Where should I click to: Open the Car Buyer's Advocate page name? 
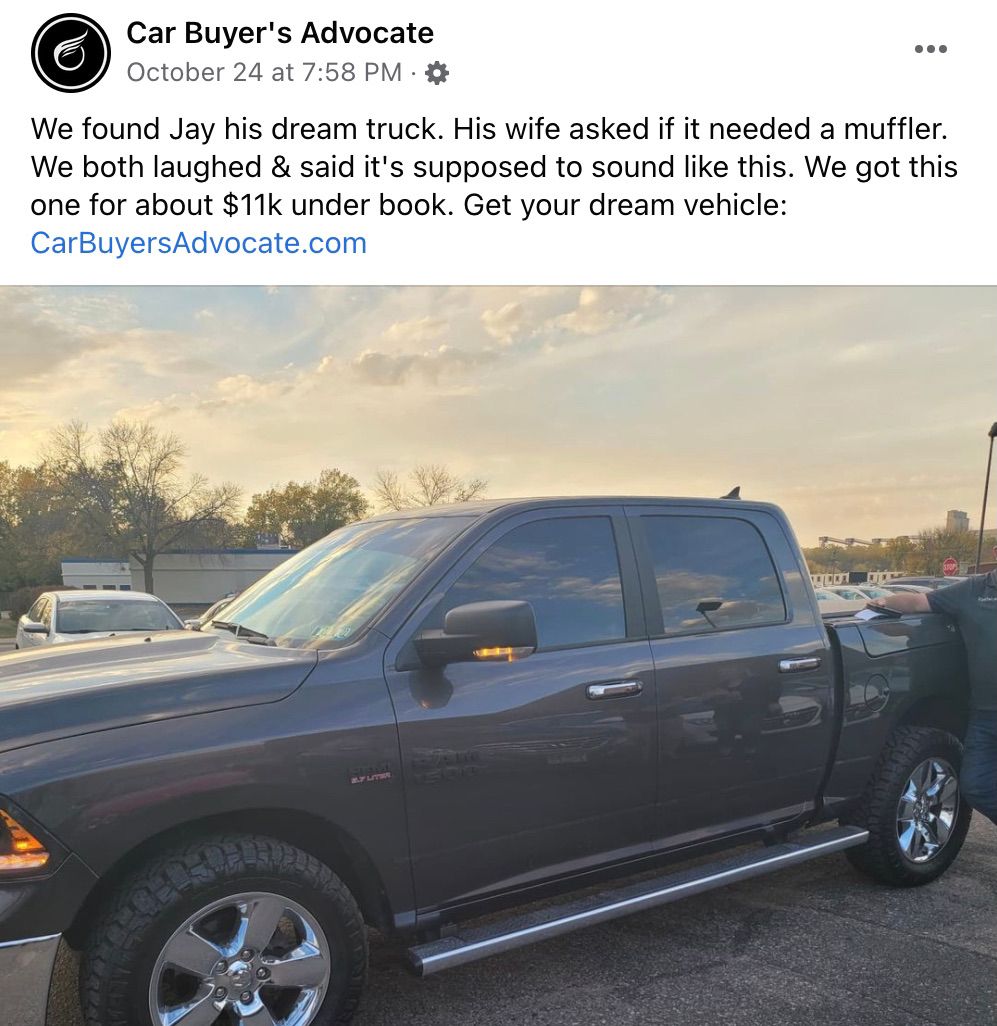pyautogui.click(x=280, y=33)
